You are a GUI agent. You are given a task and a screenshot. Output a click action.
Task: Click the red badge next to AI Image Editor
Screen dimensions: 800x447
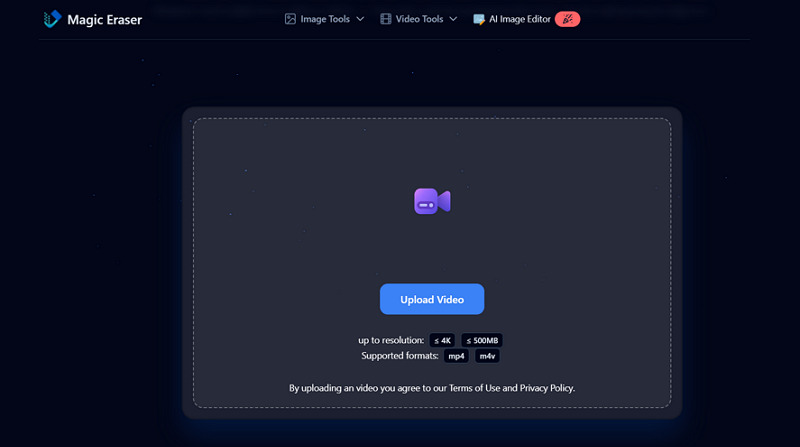tap(567, 19)
